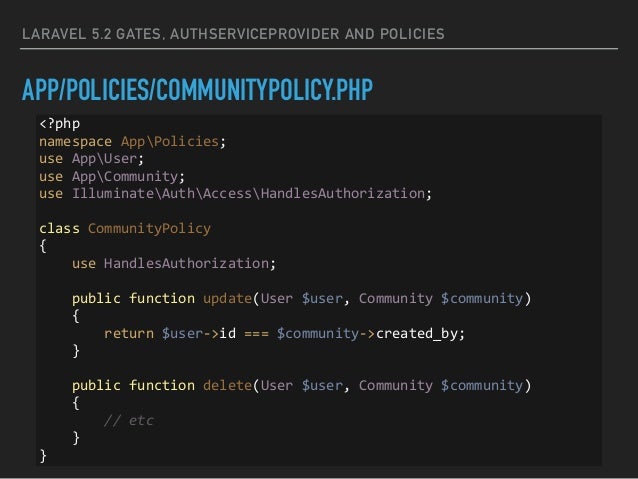Click the 'namespace App\Policies;' line
Screen dimensions: 638x479
[133, 141]
